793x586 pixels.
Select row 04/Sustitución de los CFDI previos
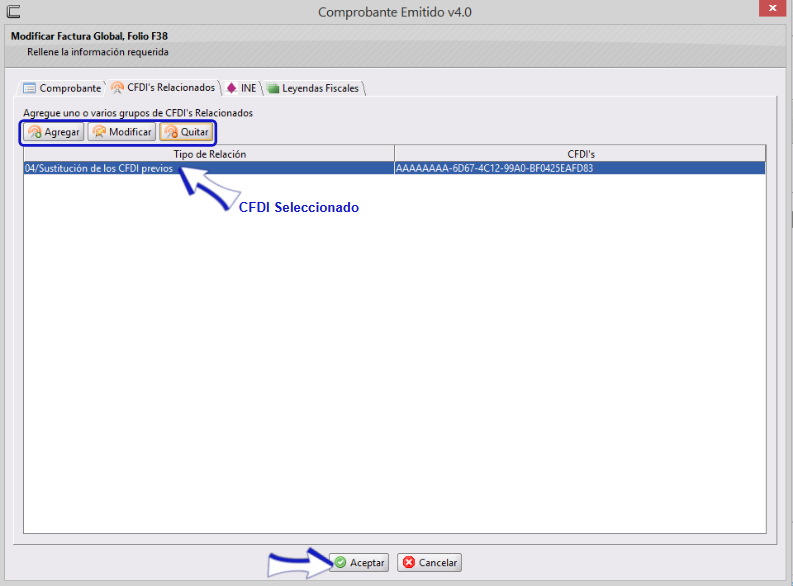(394, 168)
